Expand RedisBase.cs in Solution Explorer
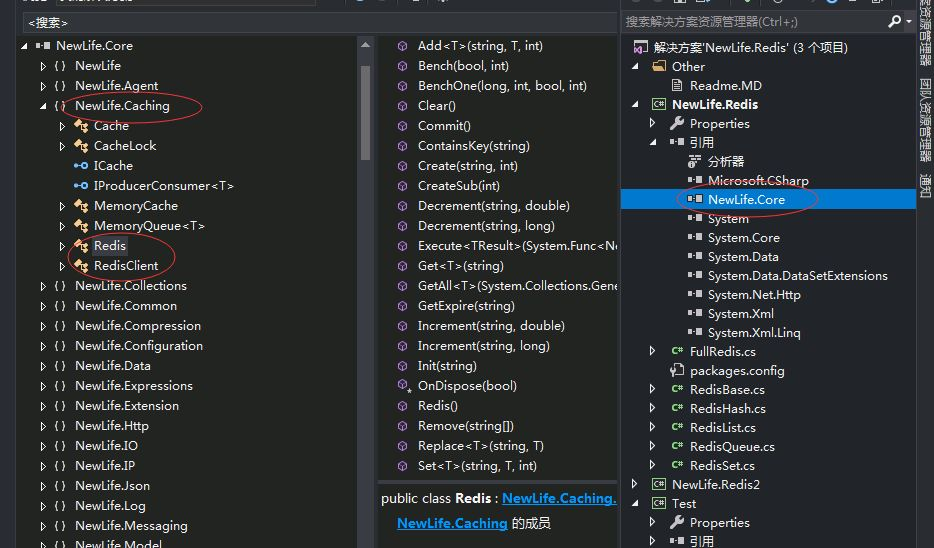Viewport: 934px width, 548px height. point(653,390)
